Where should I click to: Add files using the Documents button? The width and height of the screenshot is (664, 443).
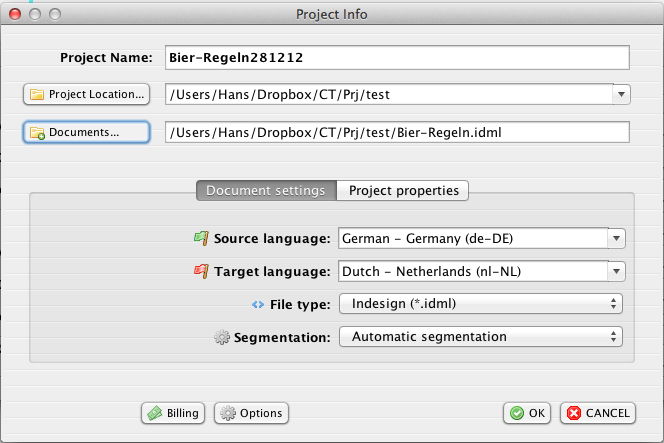point(86,132)
